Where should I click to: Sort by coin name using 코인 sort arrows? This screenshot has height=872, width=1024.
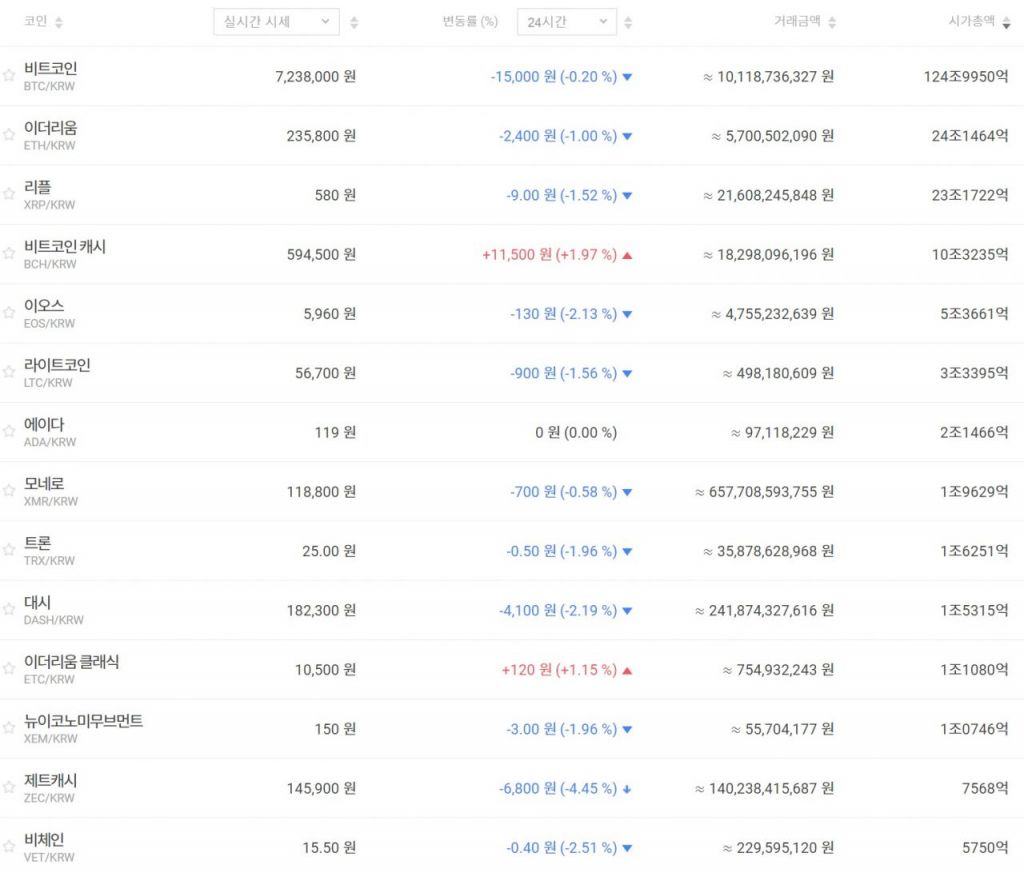coord(58,22)
